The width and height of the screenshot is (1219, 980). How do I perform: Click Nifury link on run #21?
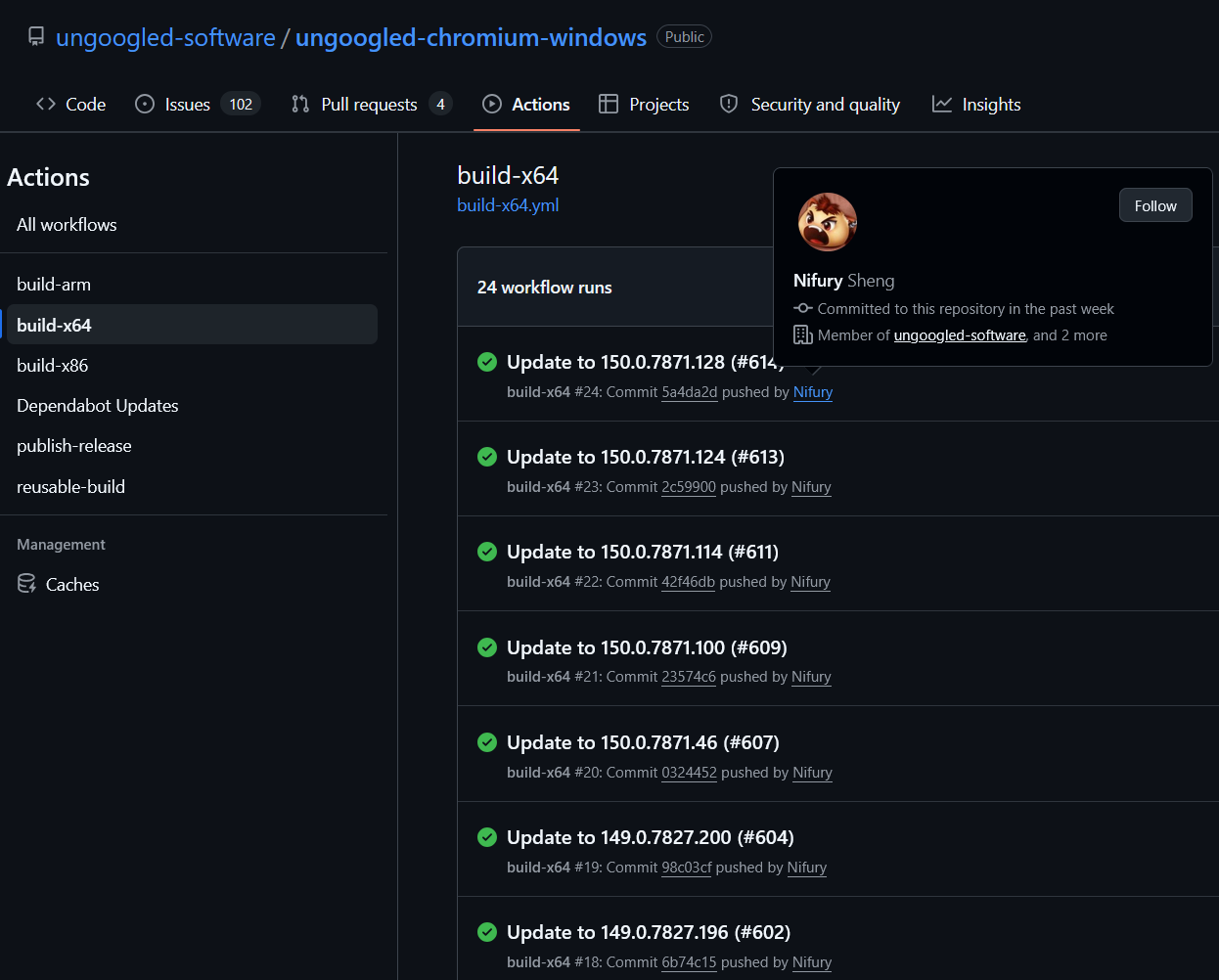(x=811, y=677)
